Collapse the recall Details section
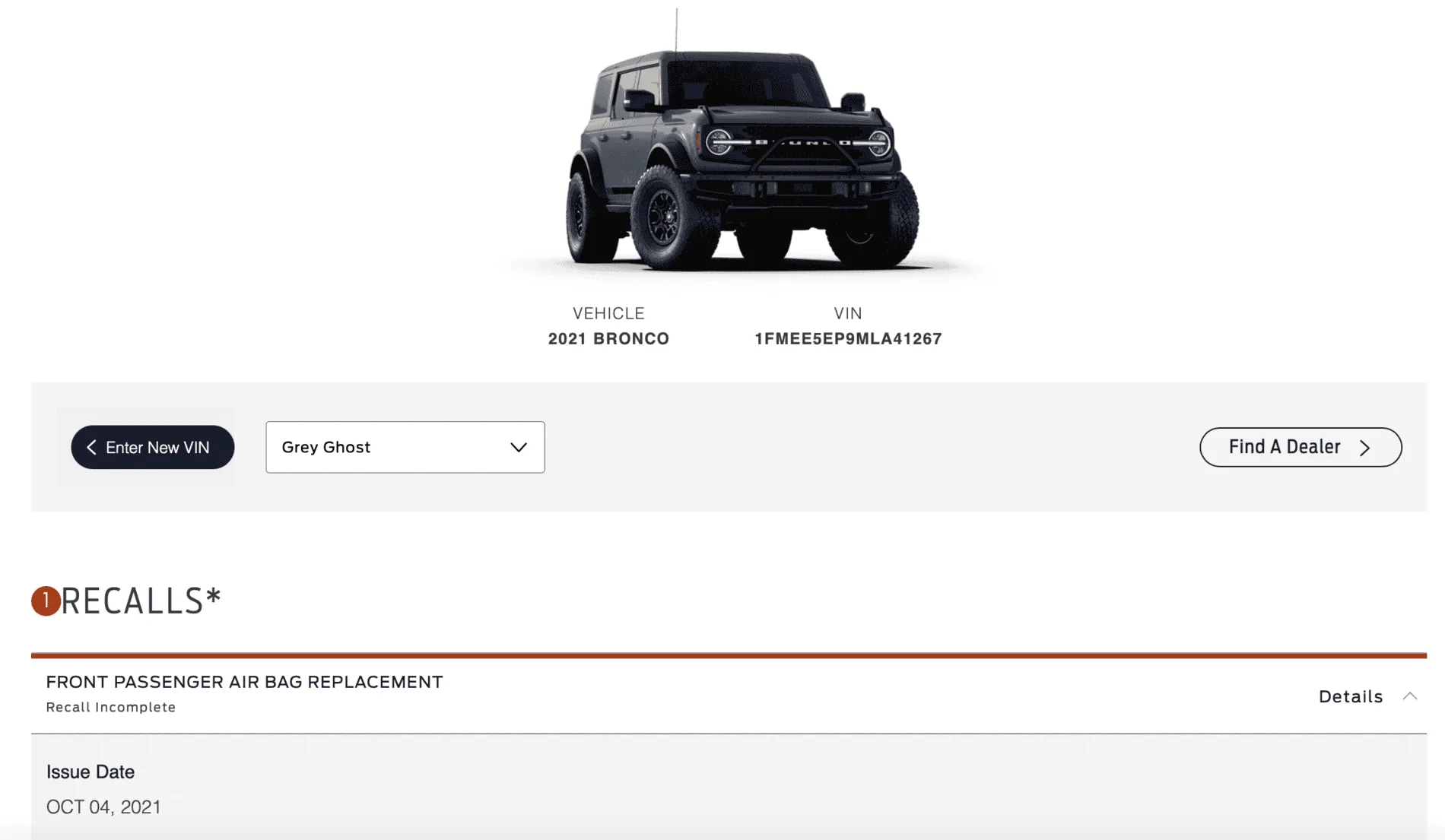Viewport: 1445px width, 840px height. [1367, 696]
